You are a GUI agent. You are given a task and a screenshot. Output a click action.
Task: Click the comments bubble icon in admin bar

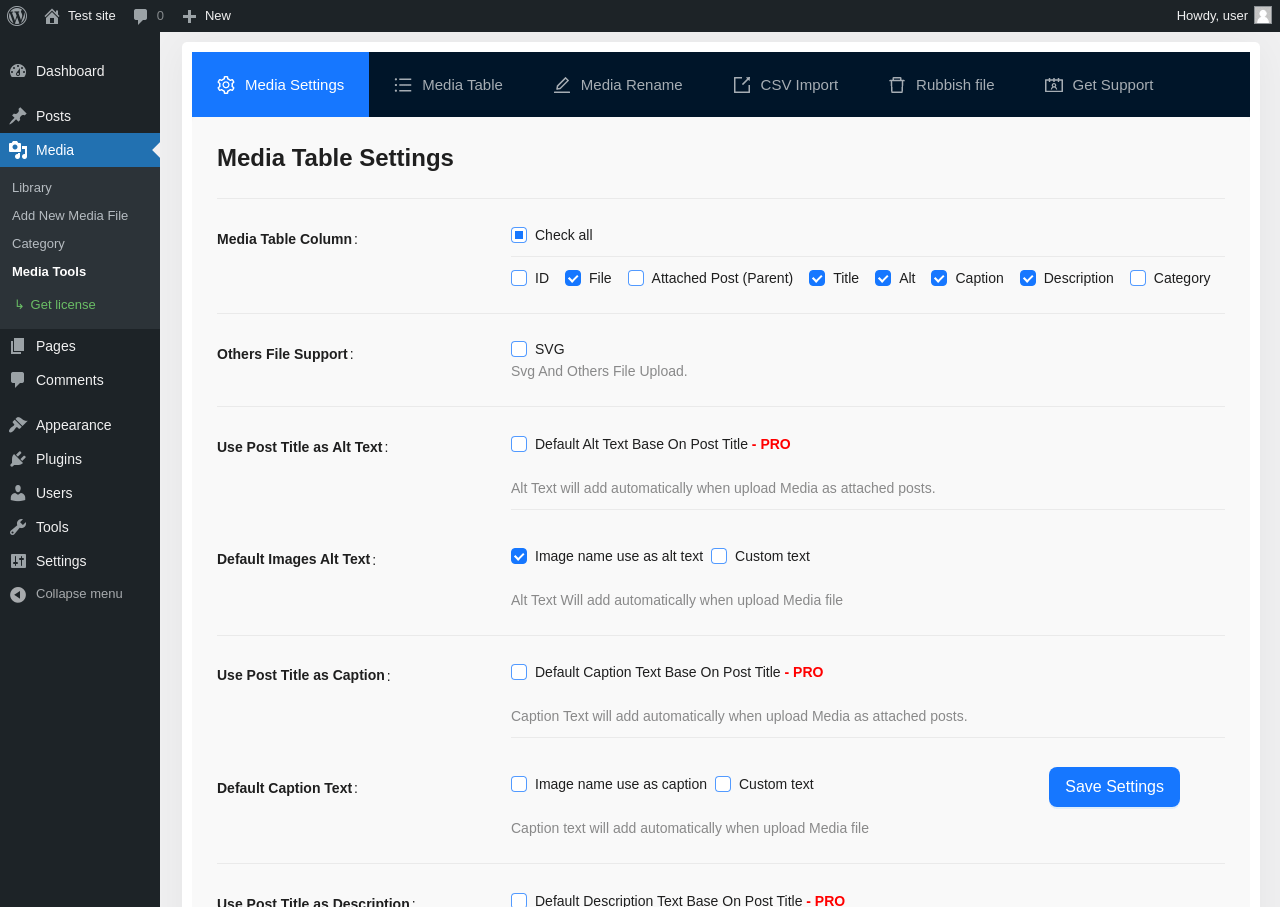[141, 16]
